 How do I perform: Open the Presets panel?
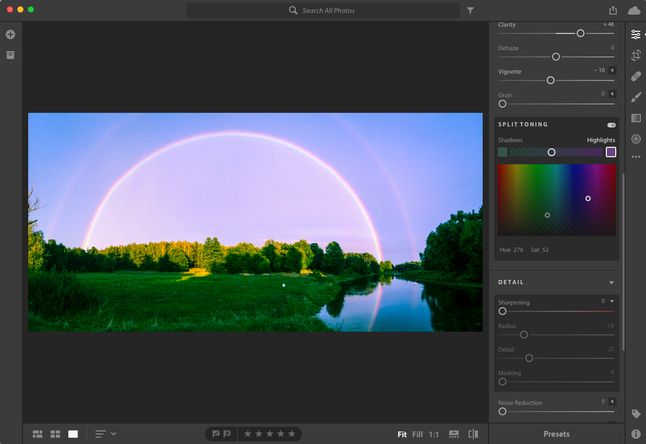(x=556, y=434)
